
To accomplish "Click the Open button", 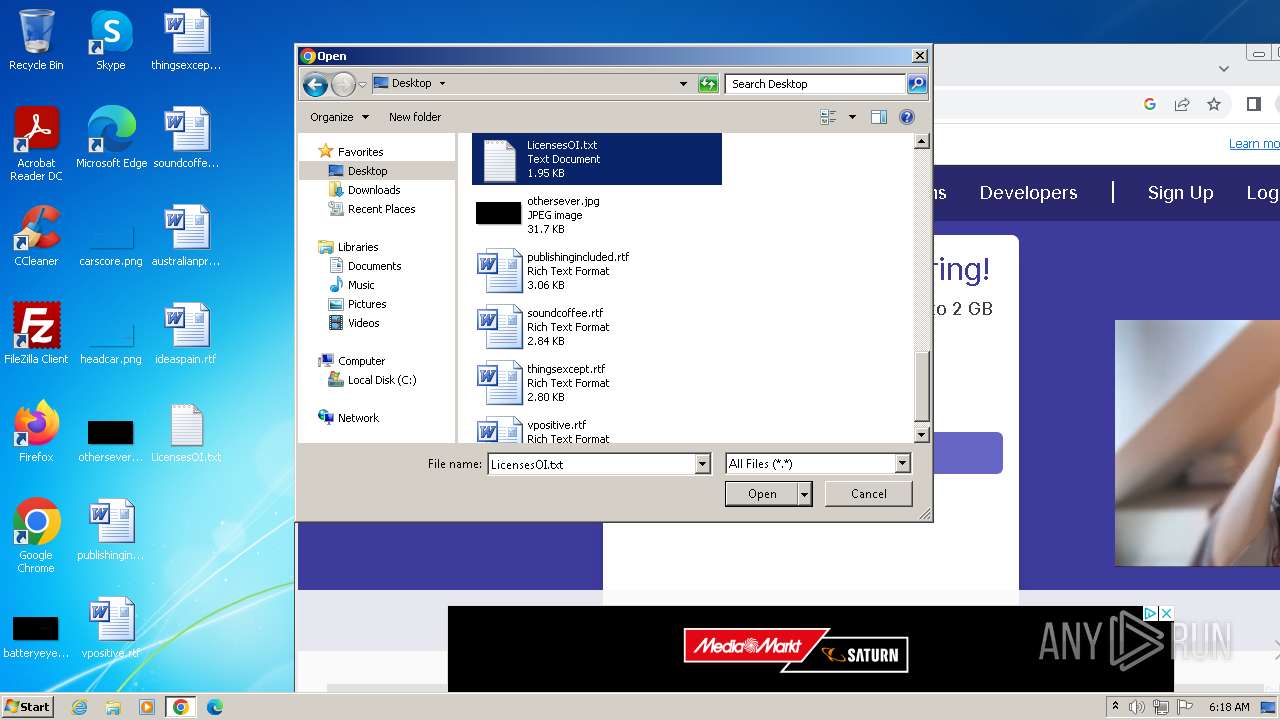I will (762, 494).
